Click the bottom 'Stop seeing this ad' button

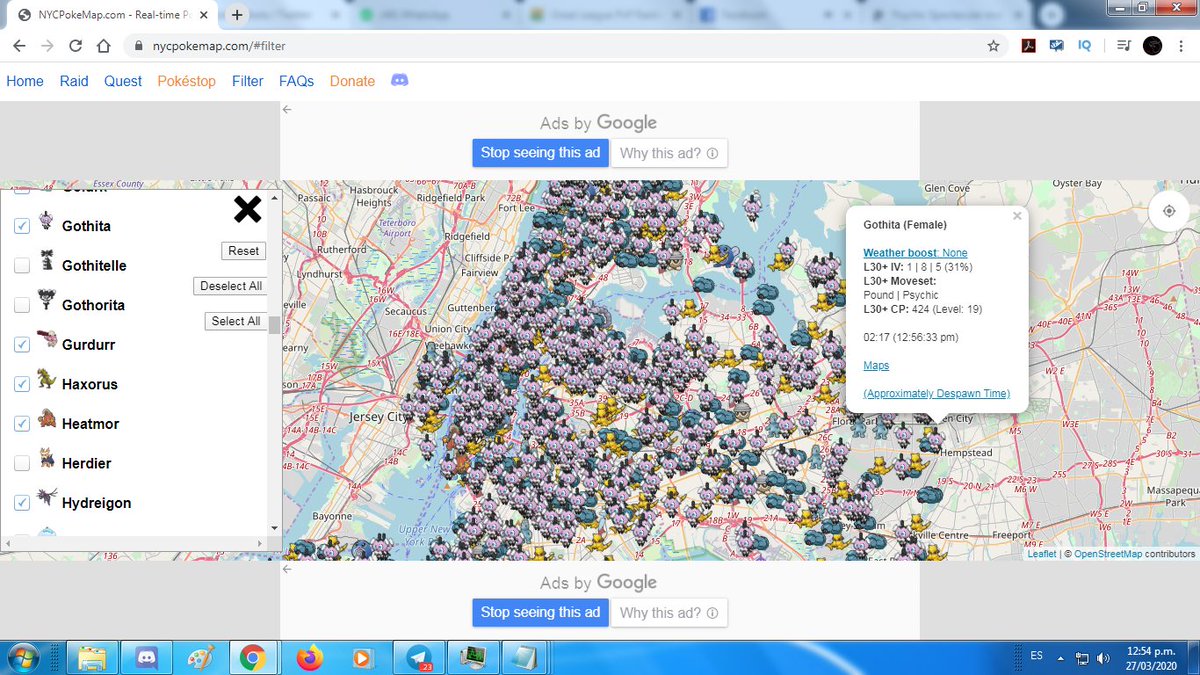point(540,612)
